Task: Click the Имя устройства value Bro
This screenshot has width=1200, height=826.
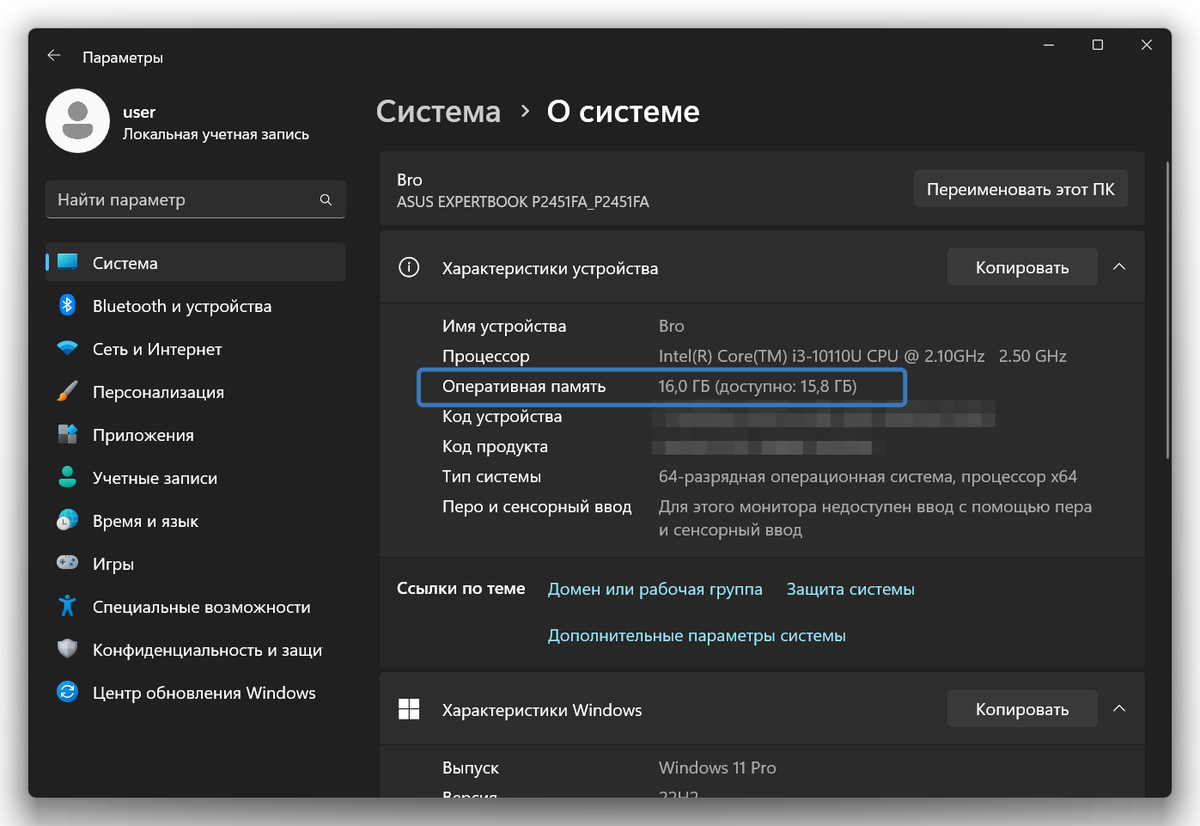Action: pos(671,326)
